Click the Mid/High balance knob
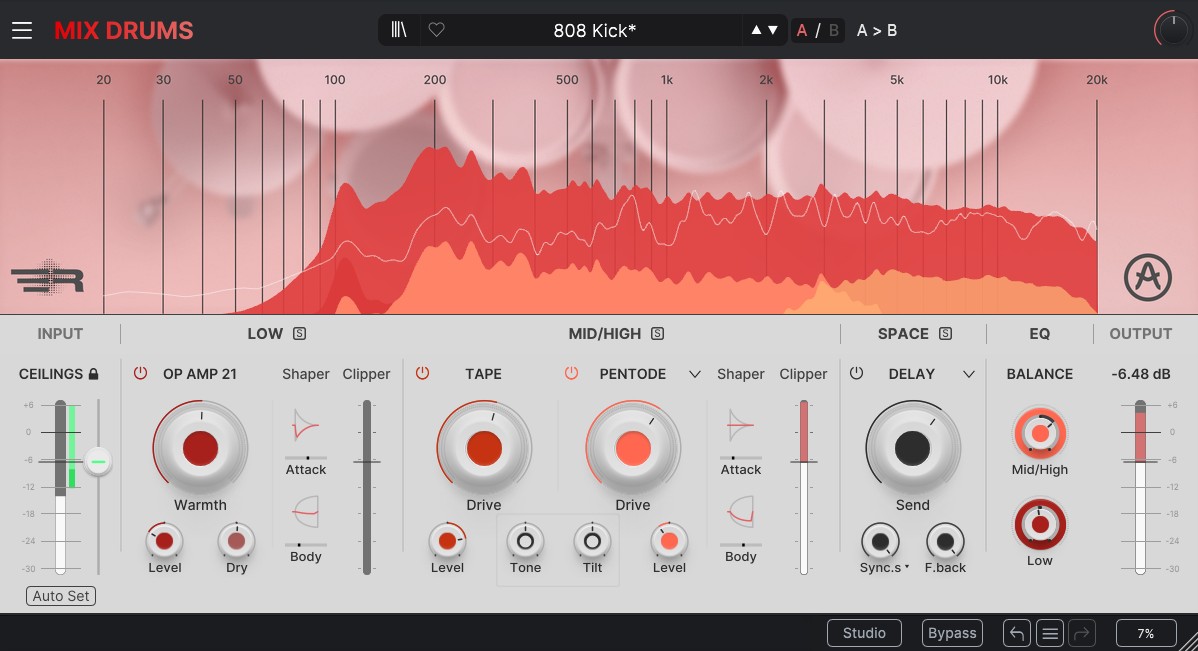 coord(1040,433)
